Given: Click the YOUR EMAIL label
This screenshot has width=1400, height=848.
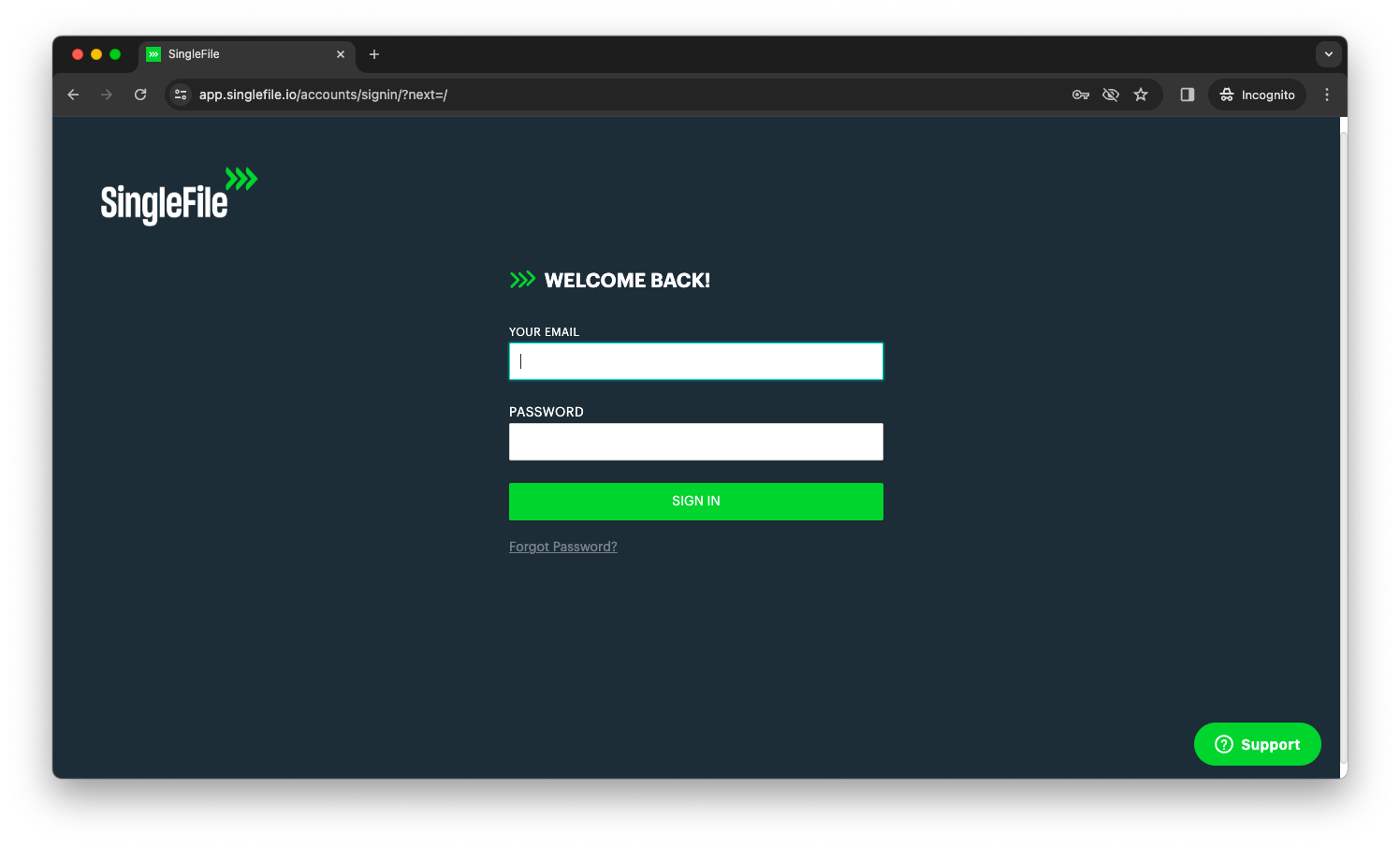Looking at the screenshot, I should tap(544, 332).
